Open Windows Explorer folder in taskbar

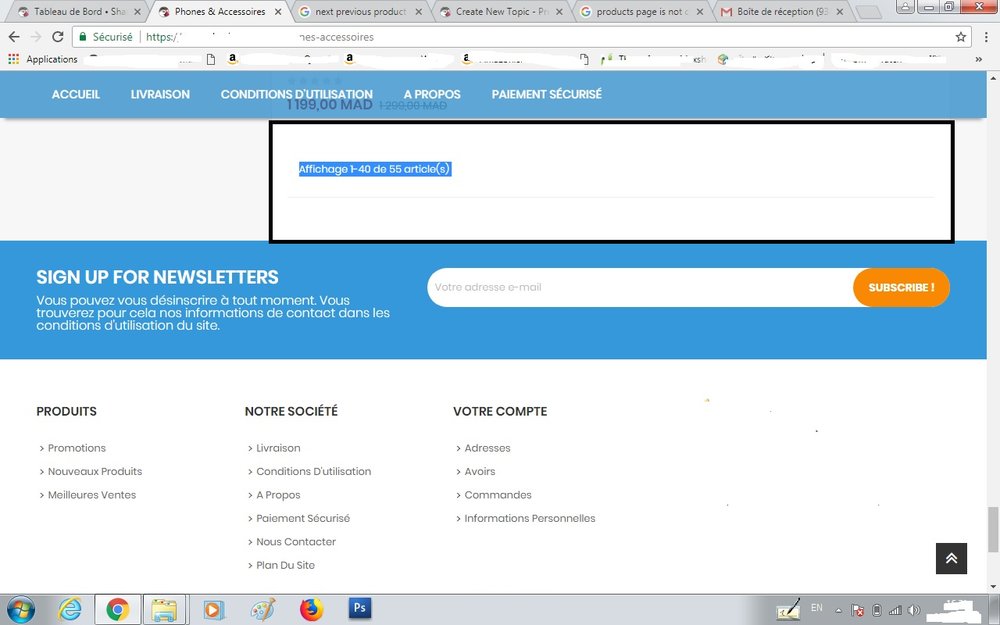[164, 610]
